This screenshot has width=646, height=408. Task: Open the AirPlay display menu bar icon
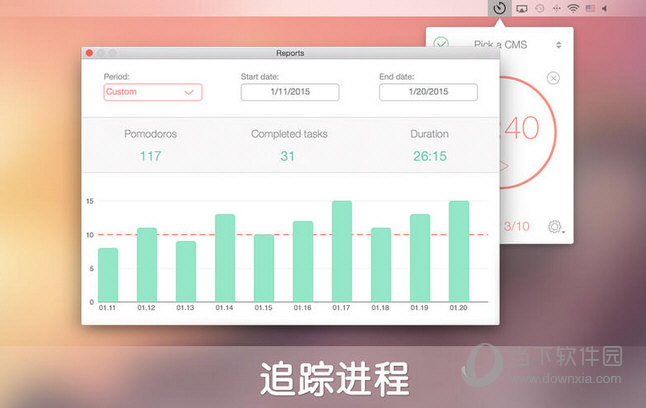tap(522, 8)
